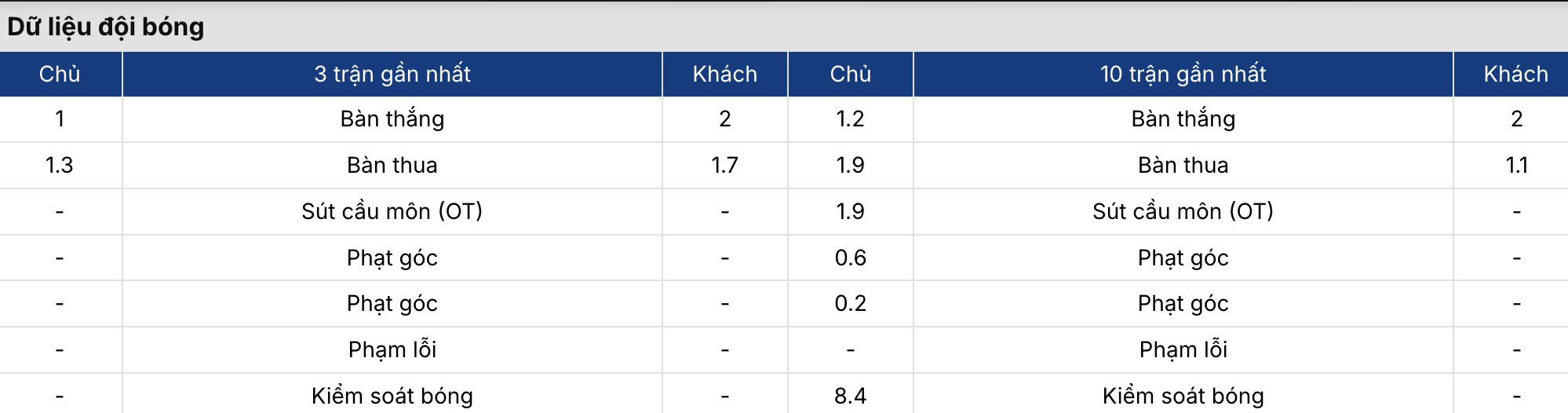This screenshot has width=1568, height=413.
Task: Click the Khách header of the 10-match table
Action: pyautogui.click(x=1516, y=75)
